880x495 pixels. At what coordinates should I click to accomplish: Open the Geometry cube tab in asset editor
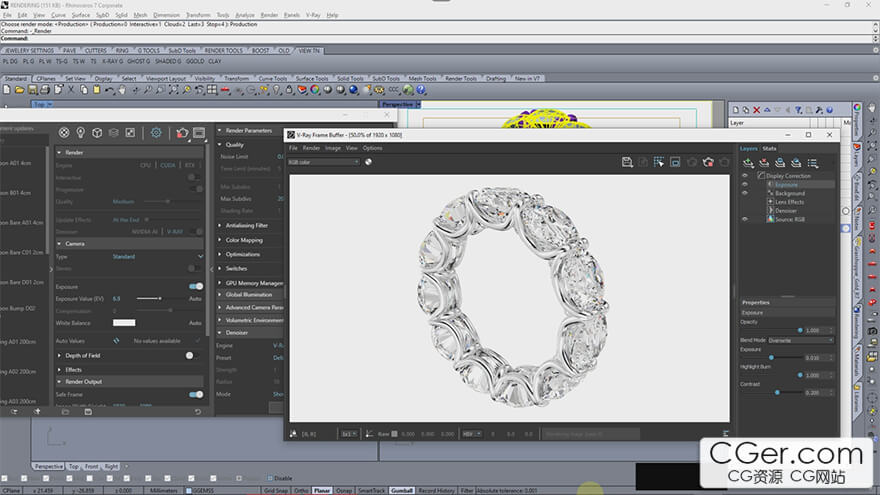(97, 132)
